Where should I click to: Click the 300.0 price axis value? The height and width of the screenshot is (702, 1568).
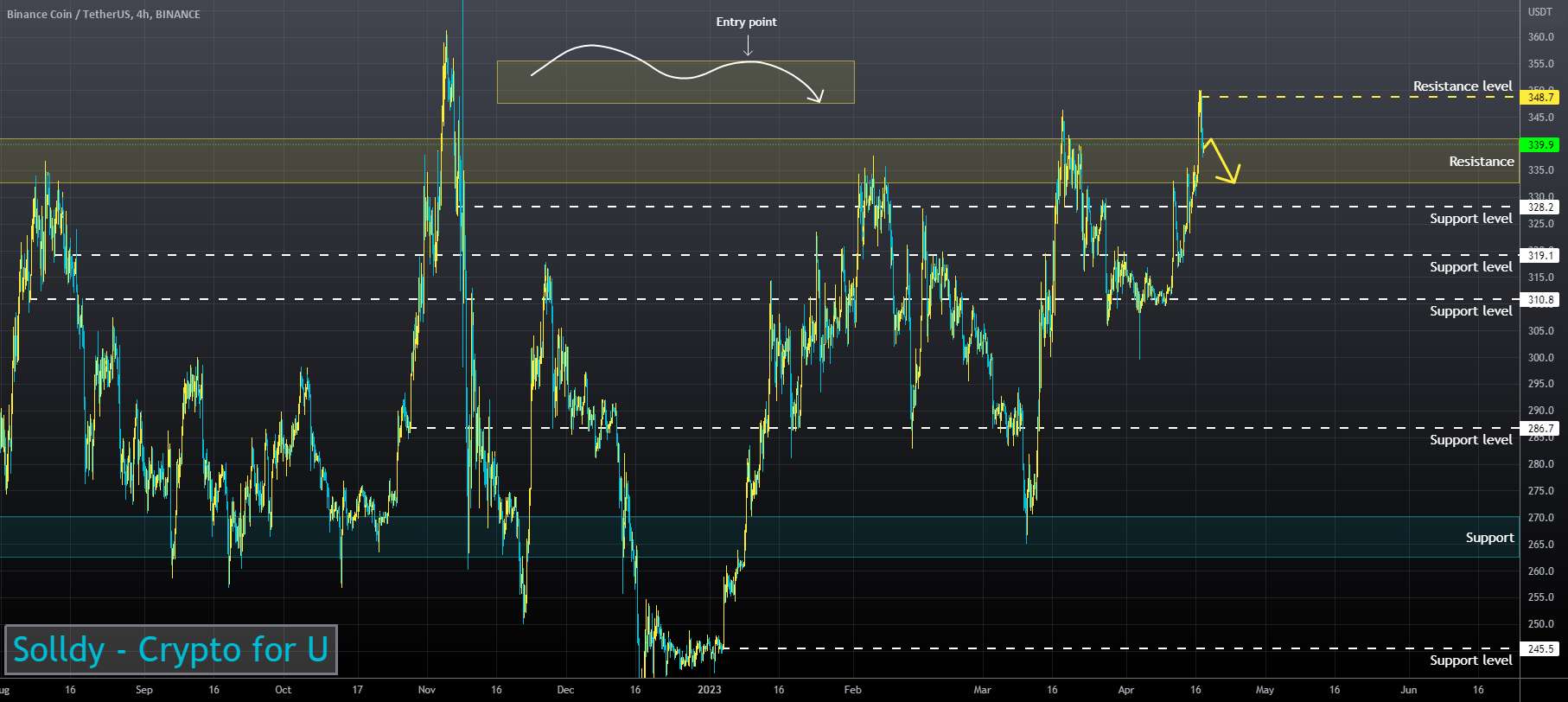pos(1540,358)
